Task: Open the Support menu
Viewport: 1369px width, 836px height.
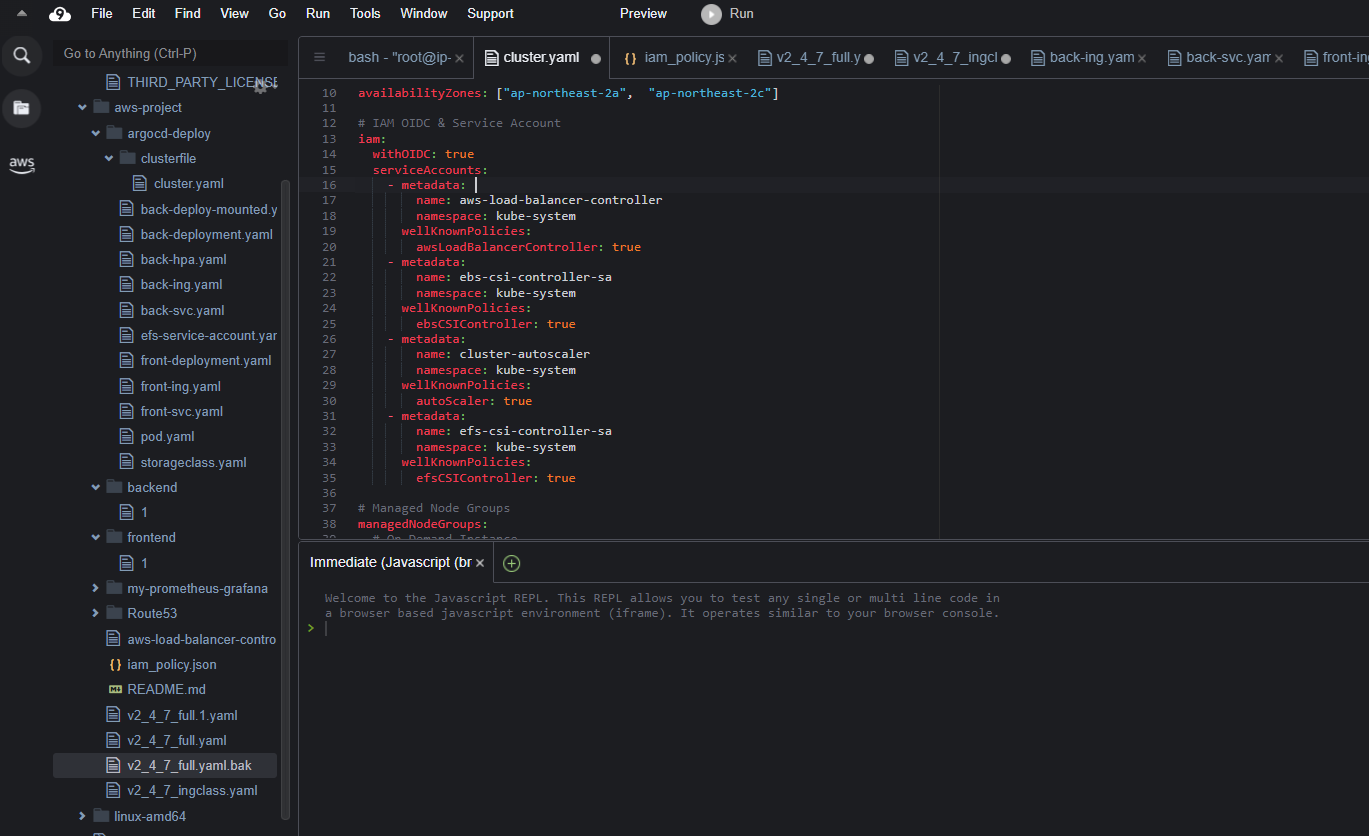Action: (x=490, y=14)
